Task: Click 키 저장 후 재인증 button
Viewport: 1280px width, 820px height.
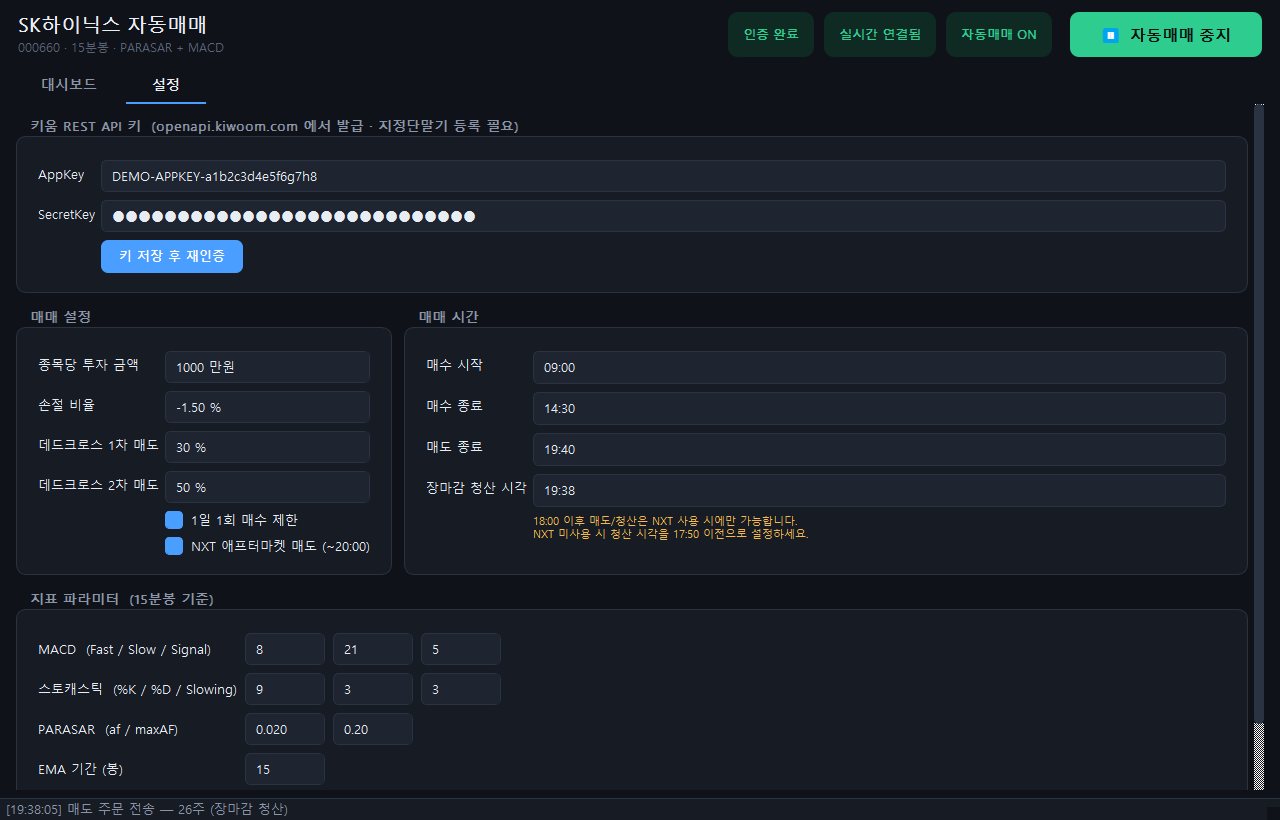Action: pos(172,256)
